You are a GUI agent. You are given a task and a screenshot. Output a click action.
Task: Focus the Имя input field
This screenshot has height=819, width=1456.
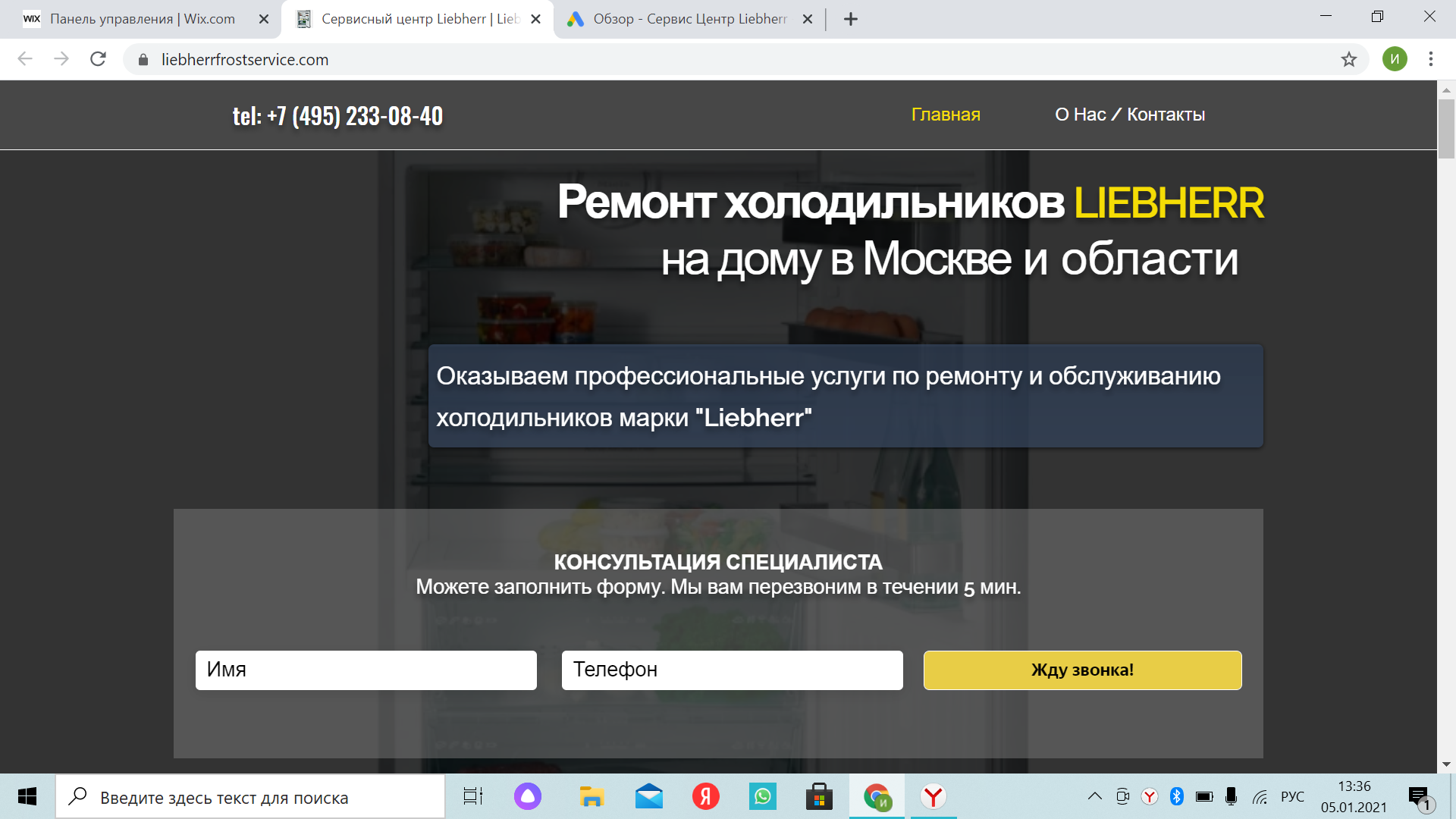coord(366,670)
